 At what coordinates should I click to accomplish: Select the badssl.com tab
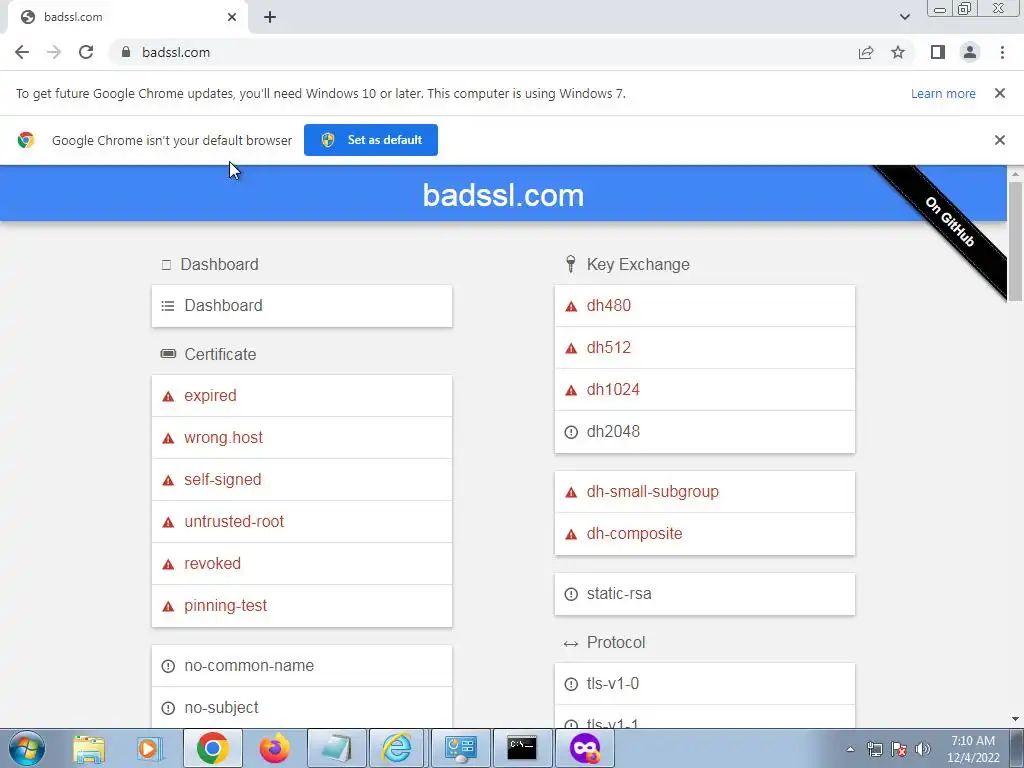coord(127,17)
